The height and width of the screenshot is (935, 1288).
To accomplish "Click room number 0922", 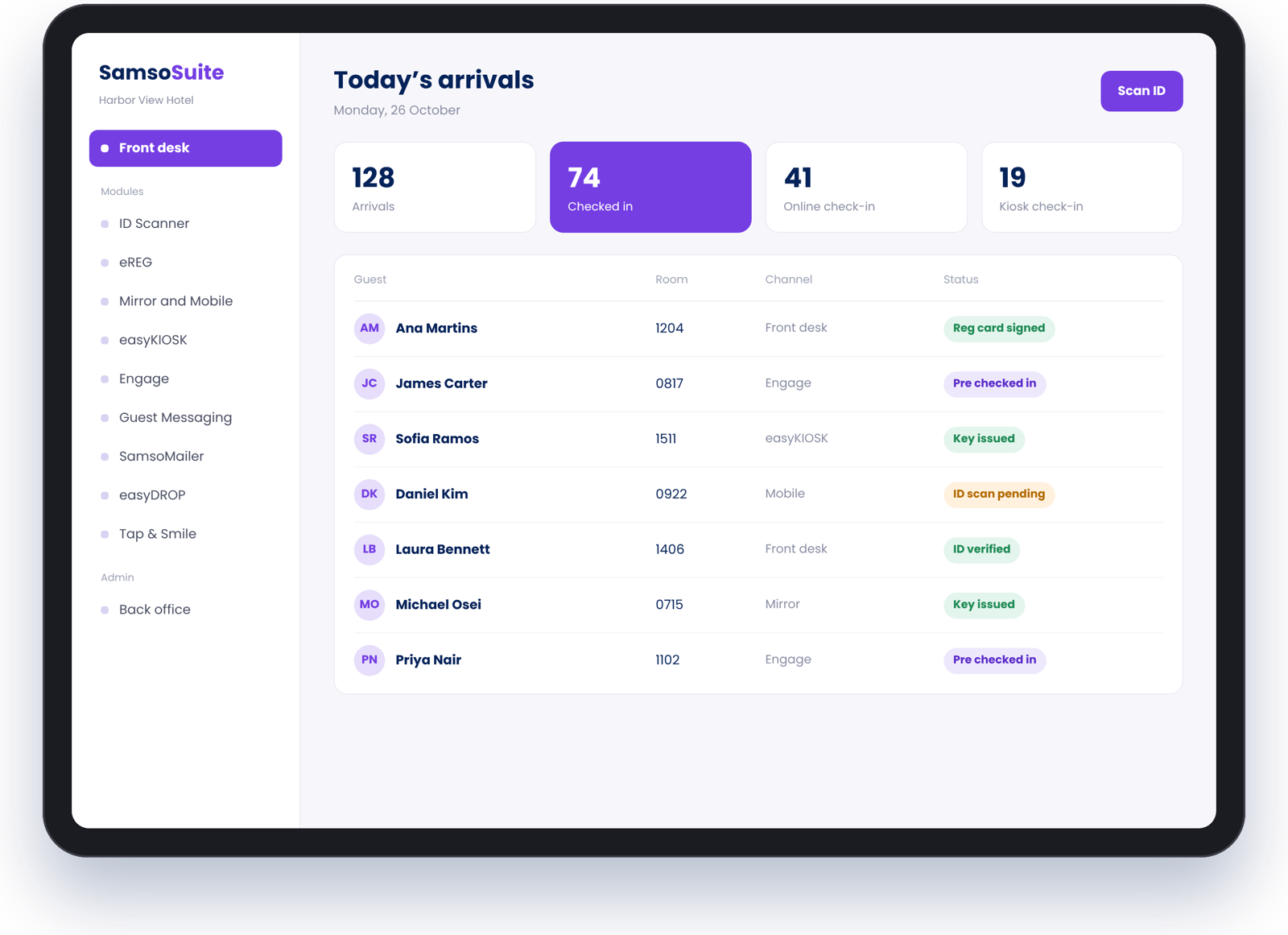I will (x=671, y=494).
